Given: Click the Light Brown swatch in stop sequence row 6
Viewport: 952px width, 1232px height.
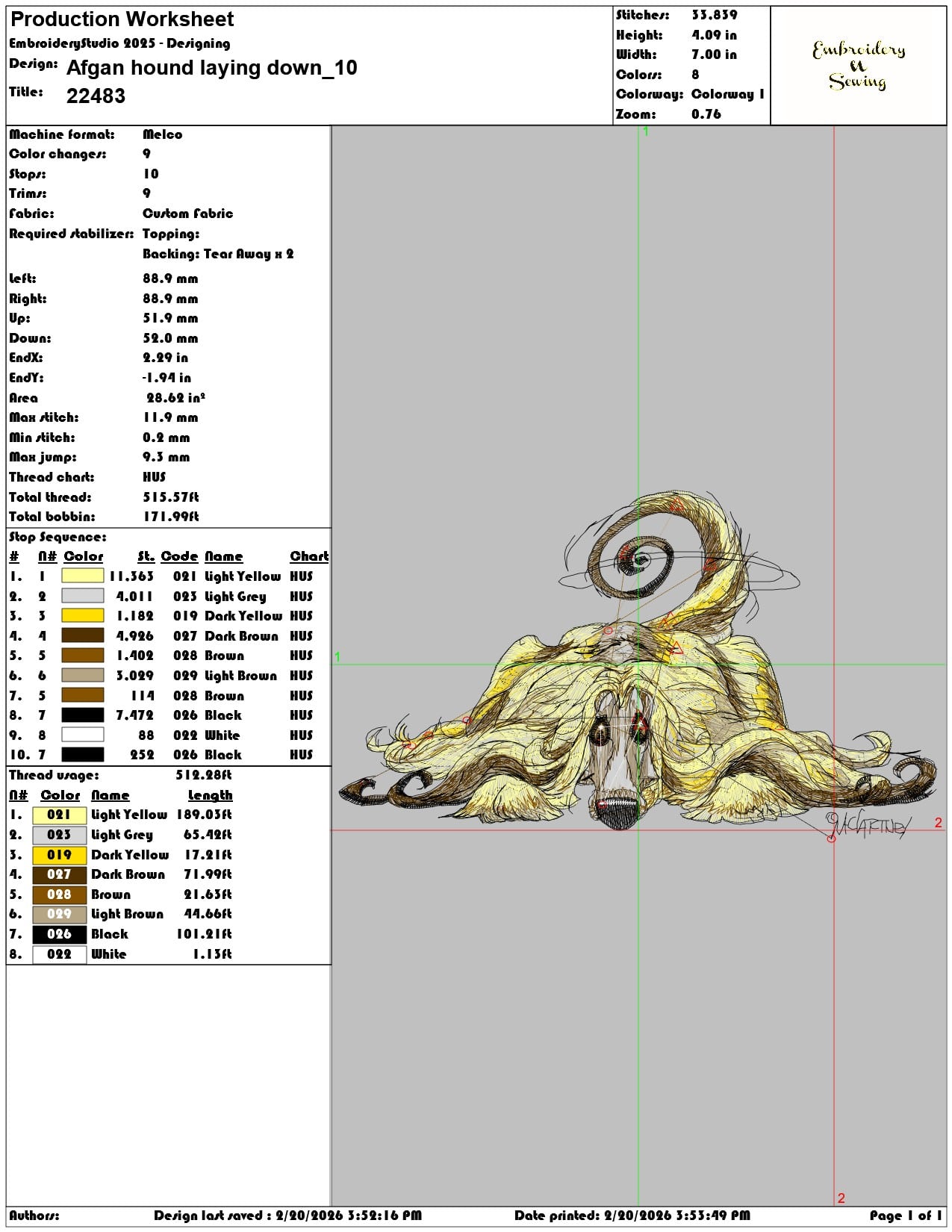Looking at the screenshot, I should point(82,675).
